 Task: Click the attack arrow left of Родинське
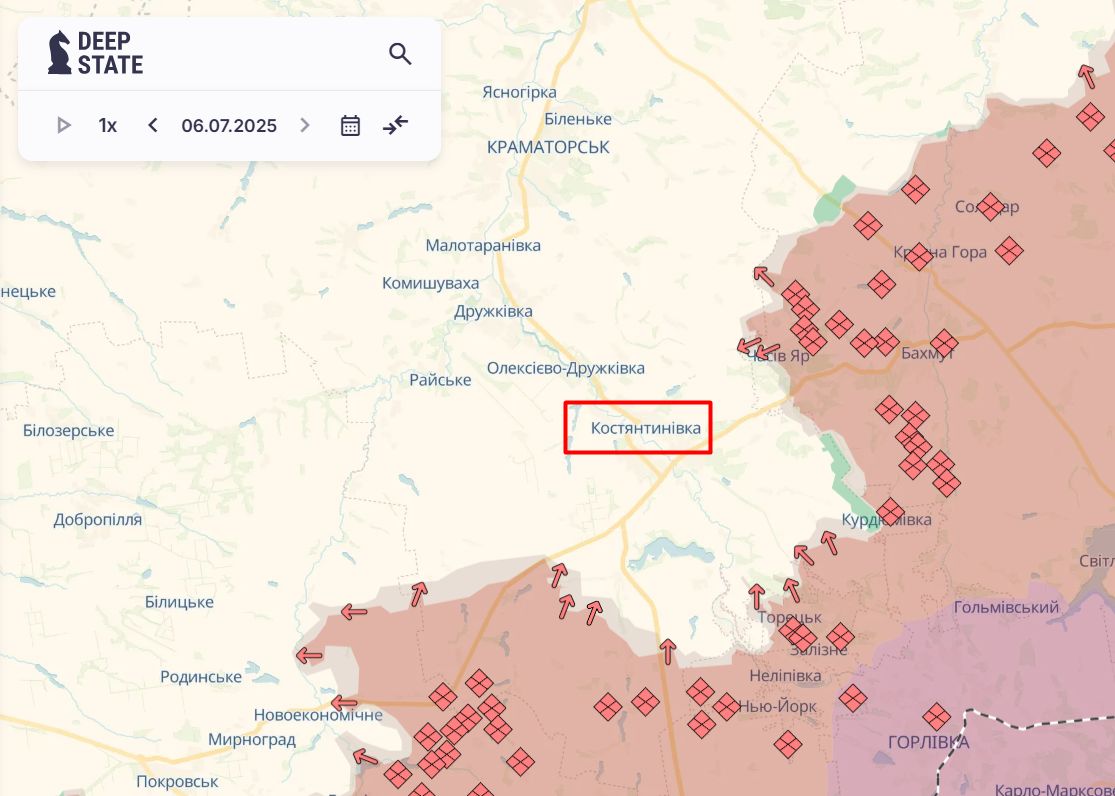click(x=309, y=656)
